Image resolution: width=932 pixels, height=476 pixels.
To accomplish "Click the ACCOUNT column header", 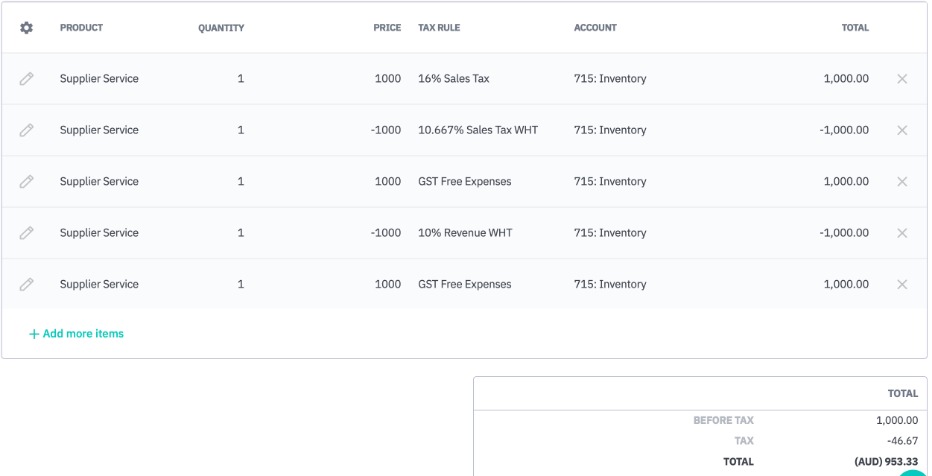I will click(x=595, y=28).
